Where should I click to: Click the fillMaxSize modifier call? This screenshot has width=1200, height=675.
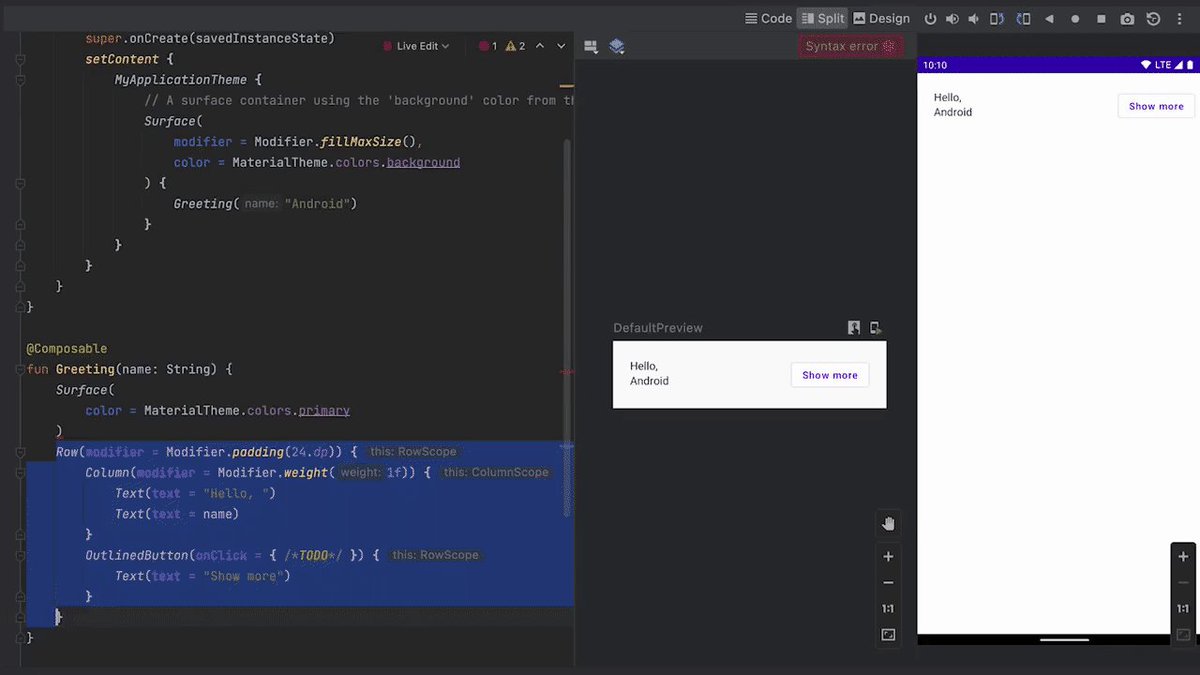click(360, 141)
